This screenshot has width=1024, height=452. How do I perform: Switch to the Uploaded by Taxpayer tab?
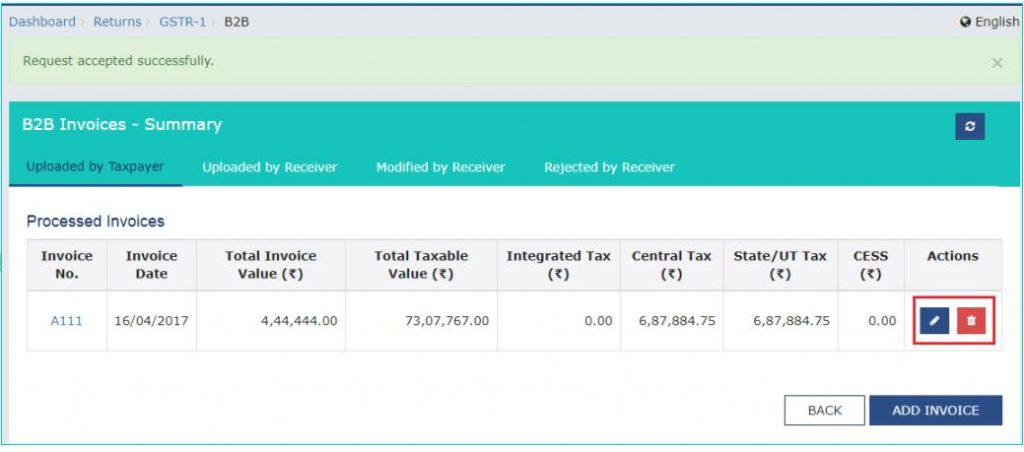[x=95, y=167]
